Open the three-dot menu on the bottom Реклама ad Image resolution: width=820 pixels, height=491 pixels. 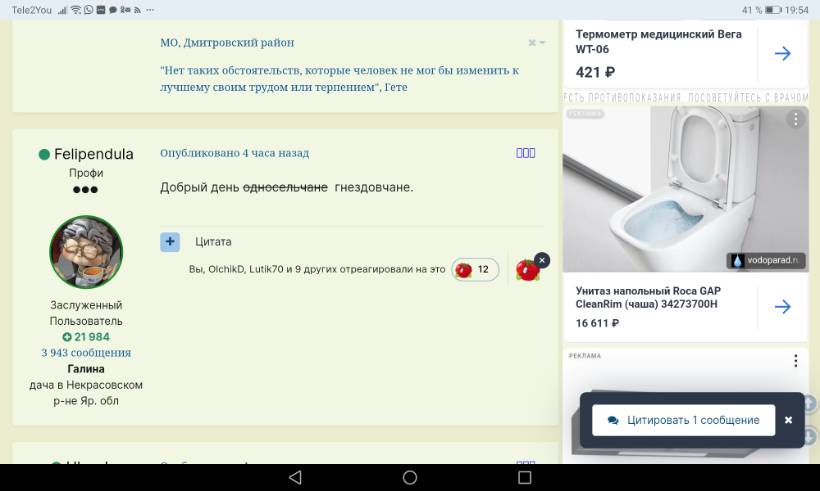click(x=795, y=361)
